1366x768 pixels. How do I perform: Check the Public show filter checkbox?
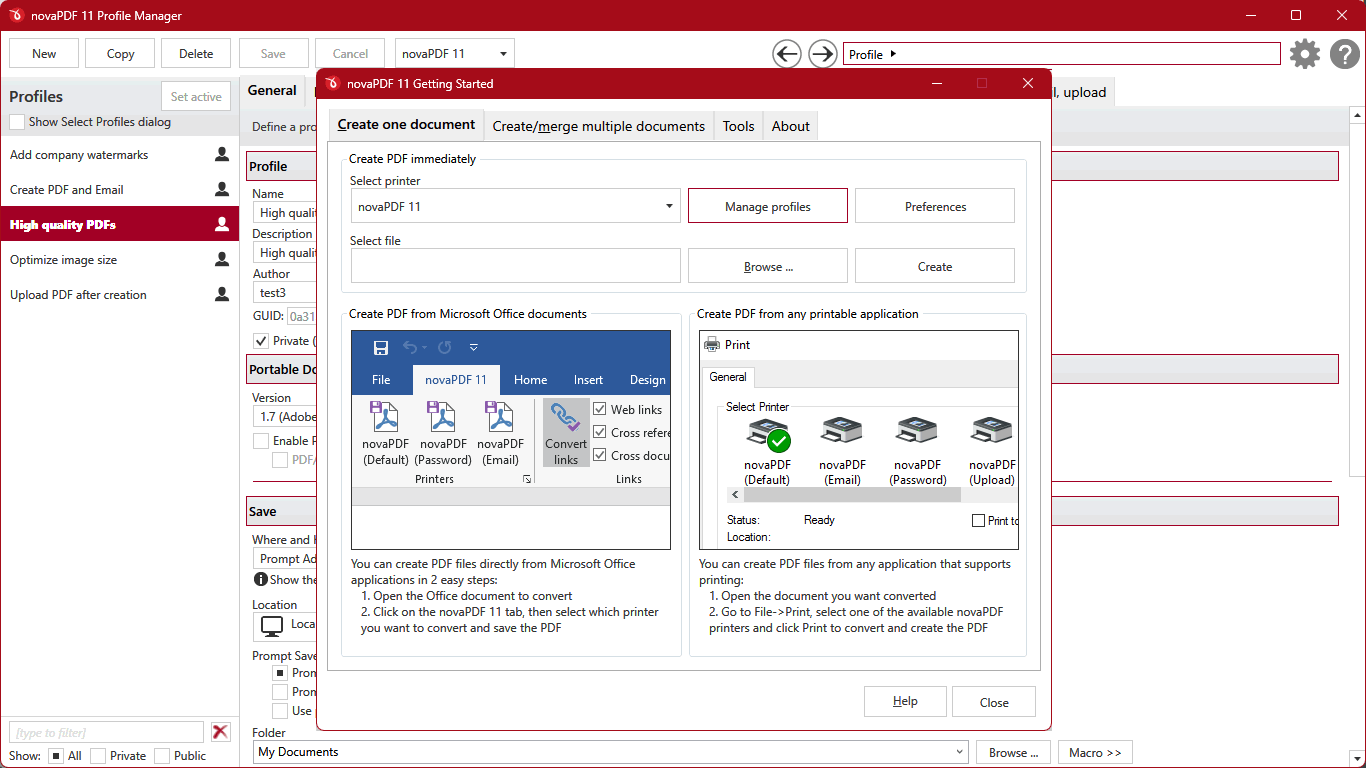coord(162,756)
